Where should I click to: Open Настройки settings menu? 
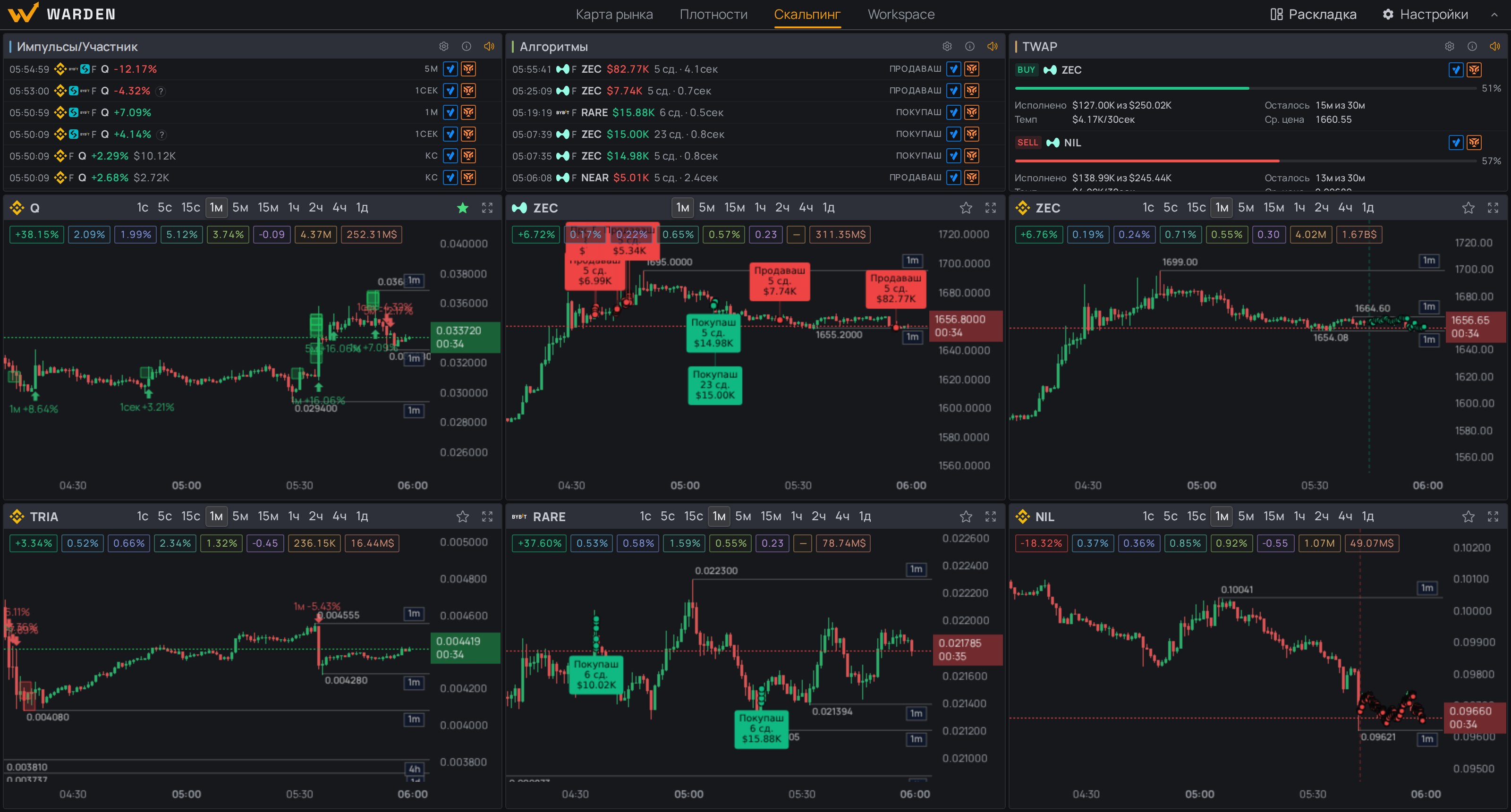pyautogui.click(x=1425, y=14)
